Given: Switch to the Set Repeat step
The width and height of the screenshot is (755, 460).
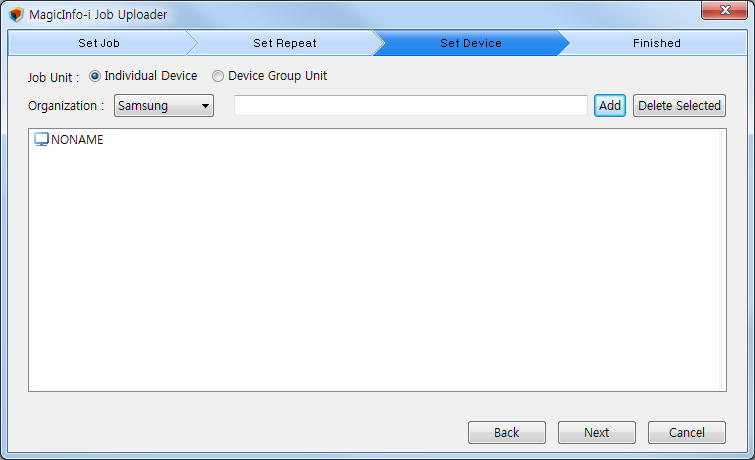Looking at the screenshot, I should click(284, 43).
